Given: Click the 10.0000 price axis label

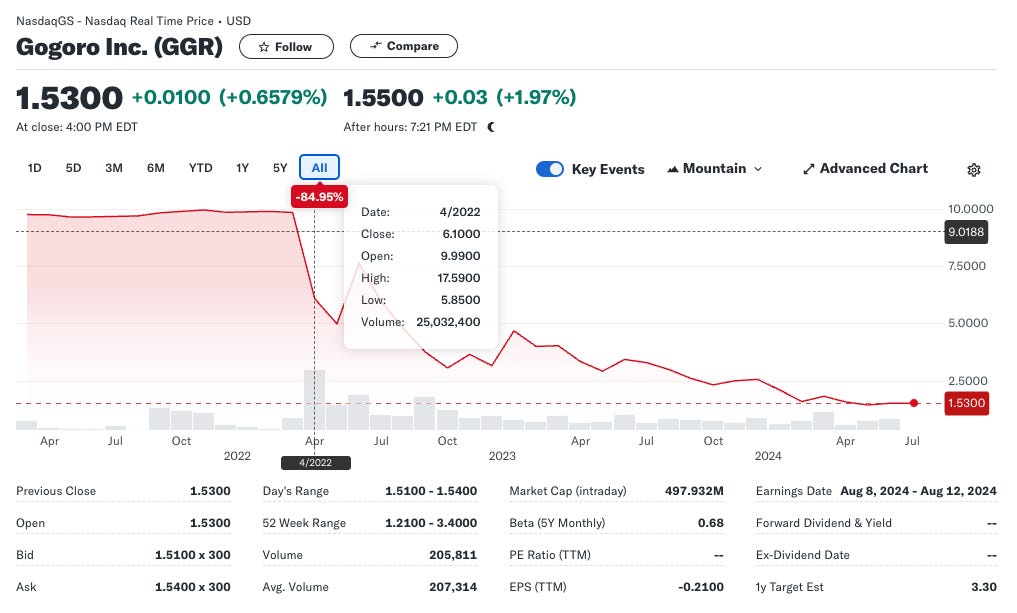Looking at the screenshot, I should pos(970,209).
